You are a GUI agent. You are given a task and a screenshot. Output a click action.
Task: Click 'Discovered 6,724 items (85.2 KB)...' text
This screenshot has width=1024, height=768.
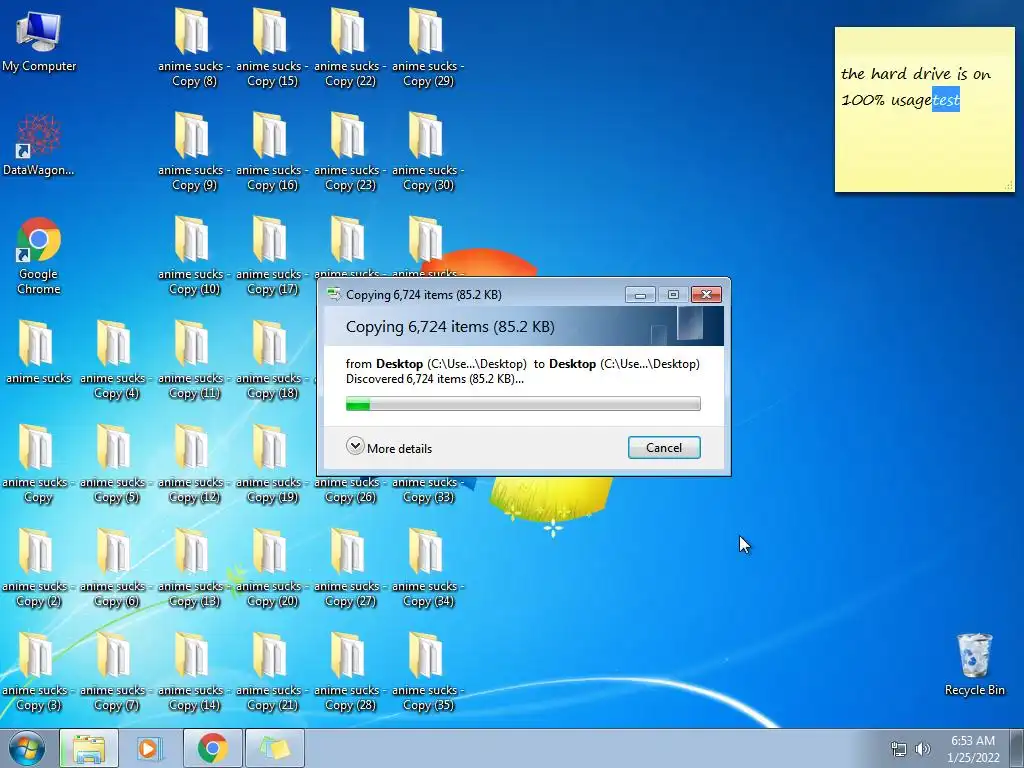434,379
